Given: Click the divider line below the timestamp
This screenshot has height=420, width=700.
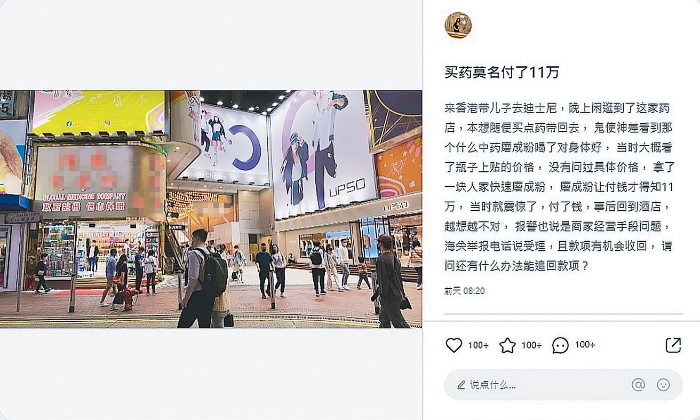Looking at the screenshot, I should coord(563,314).
